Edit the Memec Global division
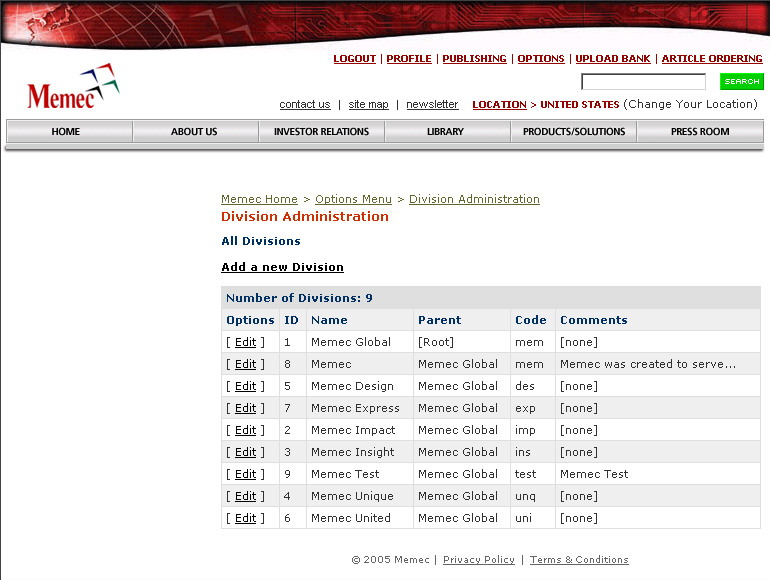 coord(245,342)
